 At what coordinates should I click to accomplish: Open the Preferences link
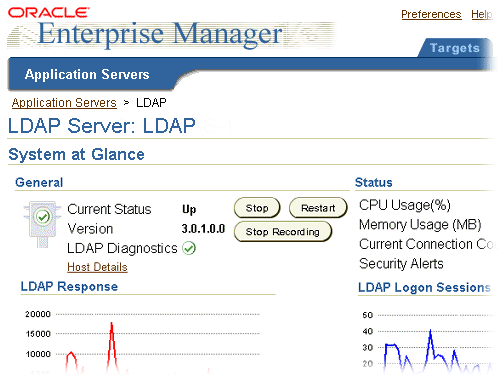pyautogui.click(x=431, y=14)
